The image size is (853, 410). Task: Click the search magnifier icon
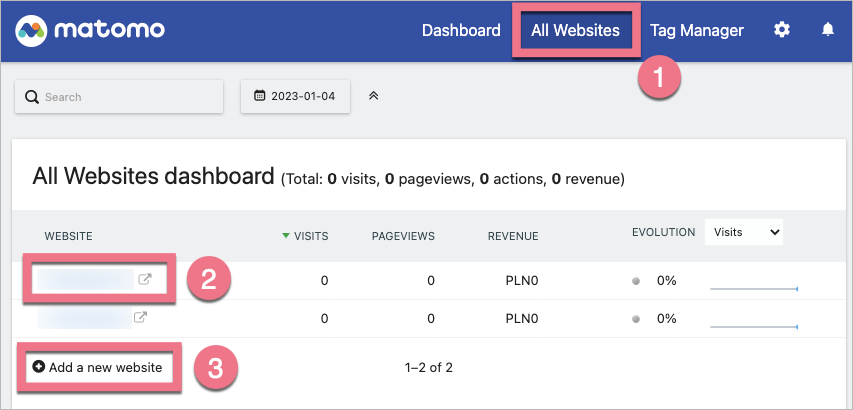32,97
